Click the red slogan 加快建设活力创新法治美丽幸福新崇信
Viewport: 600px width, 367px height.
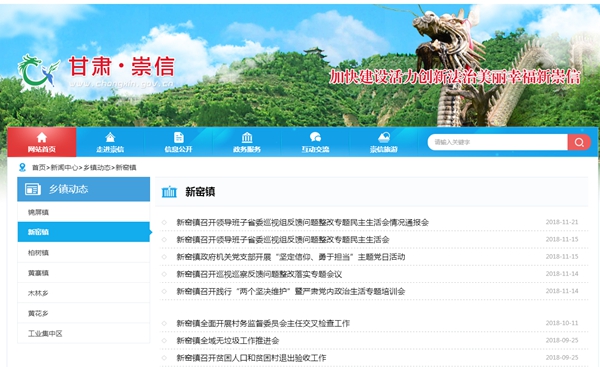coord(455,77)
